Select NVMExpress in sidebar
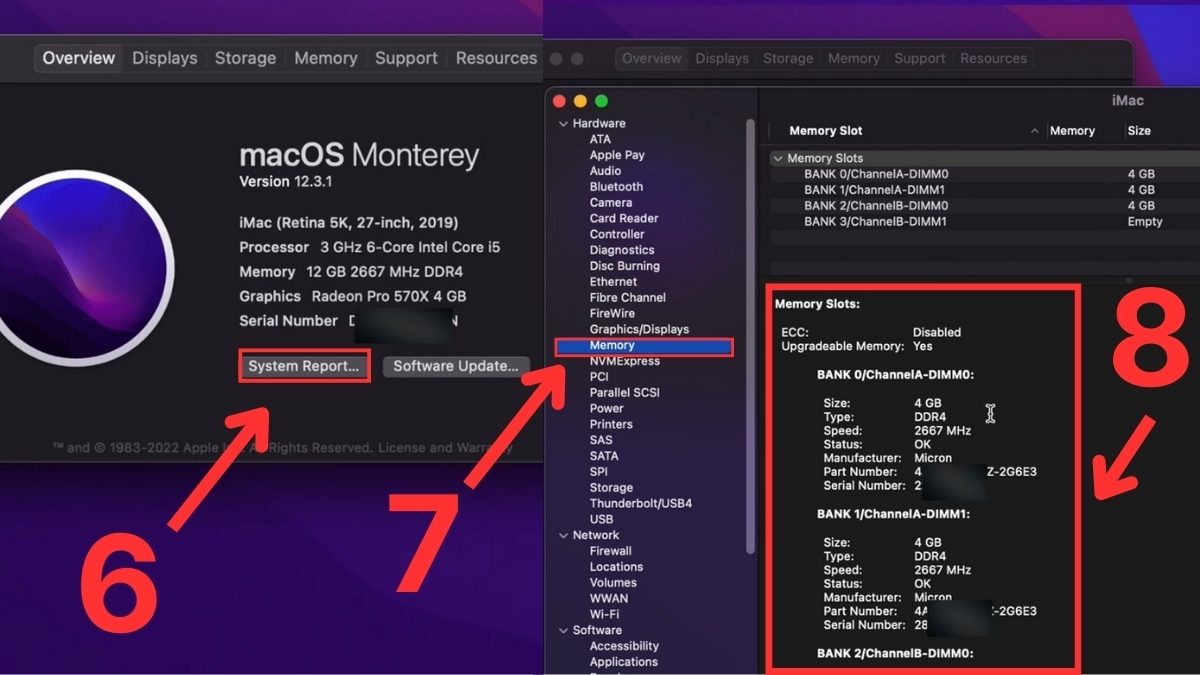The image size is (1200, 675). [624, 361]
